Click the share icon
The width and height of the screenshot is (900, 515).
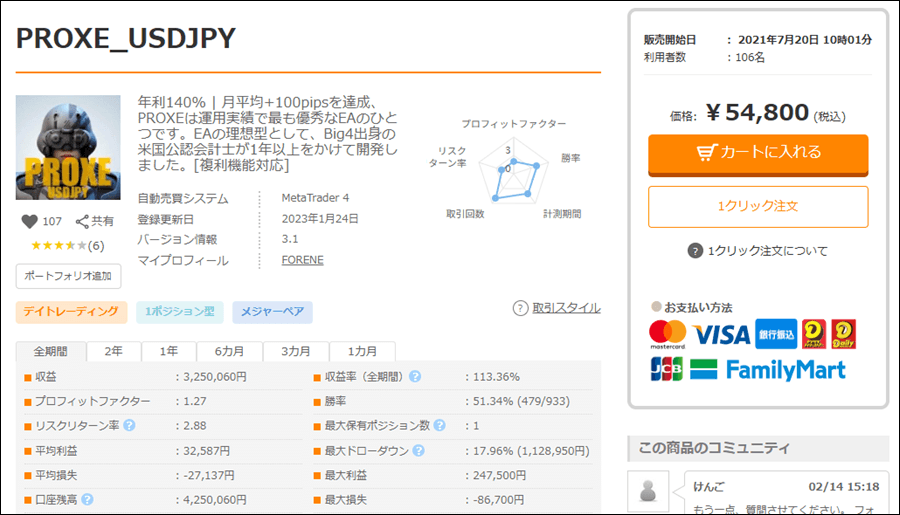pos(82,222)
